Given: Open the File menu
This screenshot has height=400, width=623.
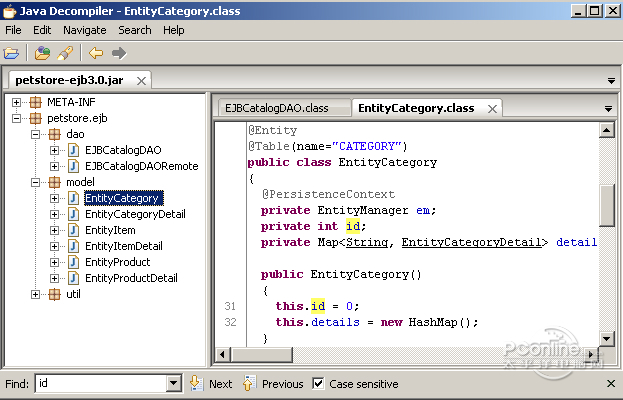Looking at the screenshot, I should [13, 30].
